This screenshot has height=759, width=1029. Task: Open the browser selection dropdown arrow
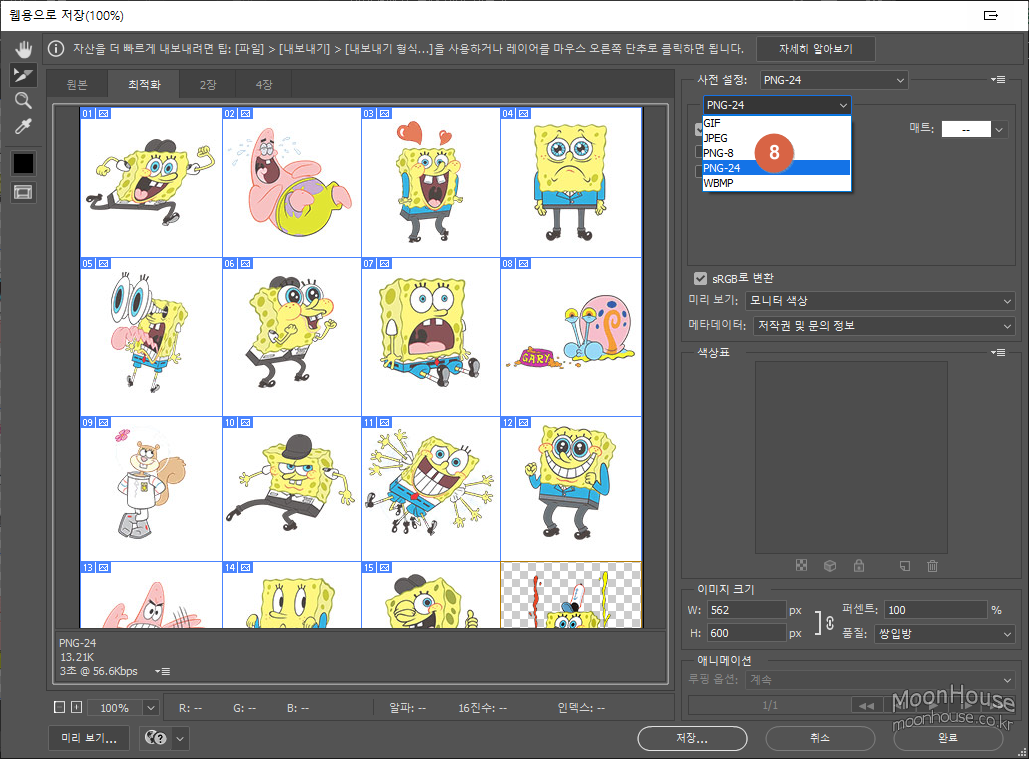pyautogui.click(x=180, y=738)
